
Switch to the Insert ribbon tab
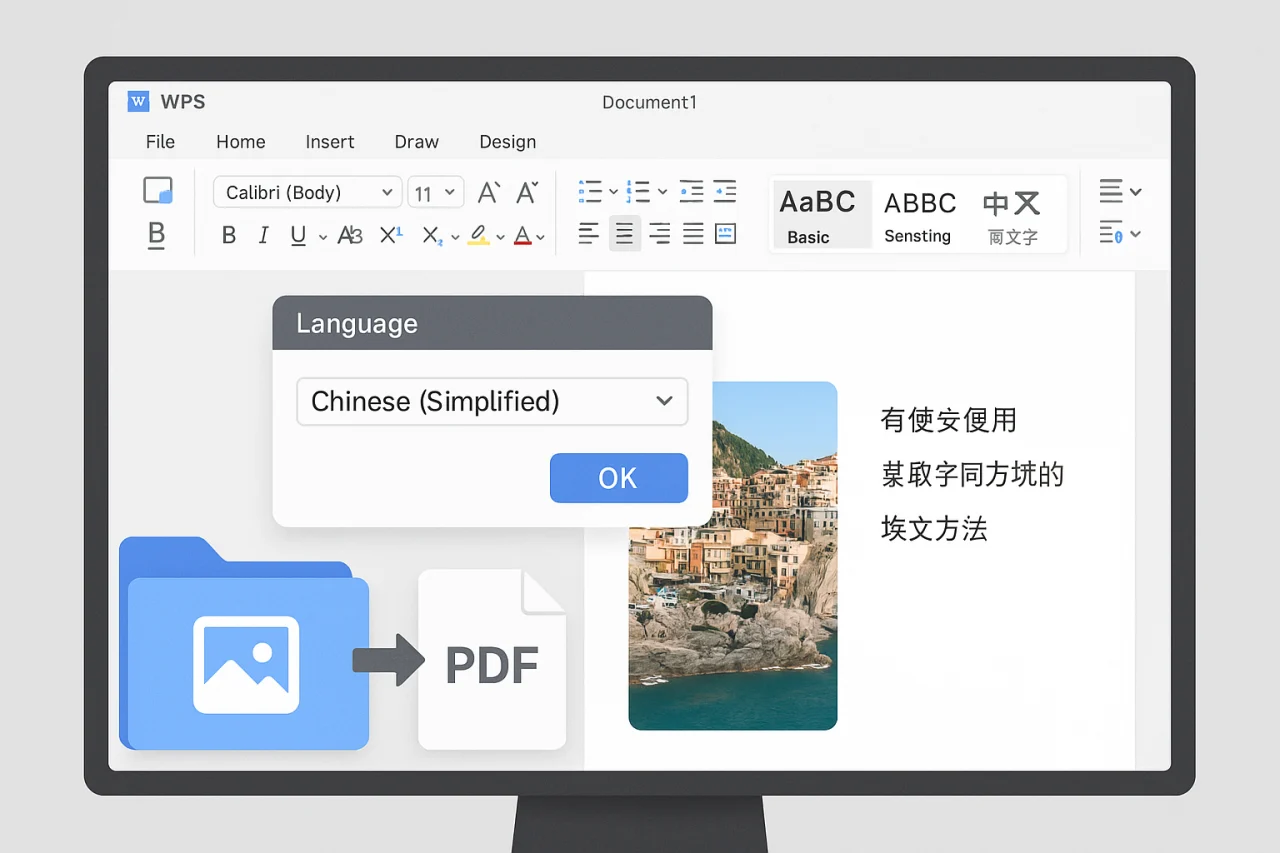330,142
